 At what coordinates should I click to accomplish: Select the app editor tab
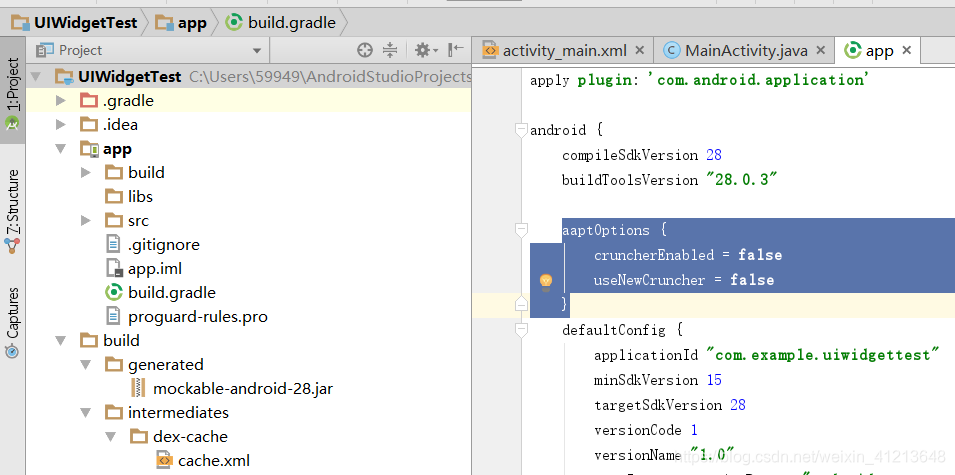878,51
